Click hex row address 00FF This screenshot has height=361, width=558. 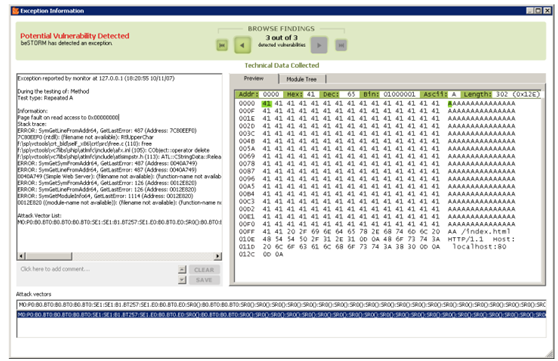(247, 231)
